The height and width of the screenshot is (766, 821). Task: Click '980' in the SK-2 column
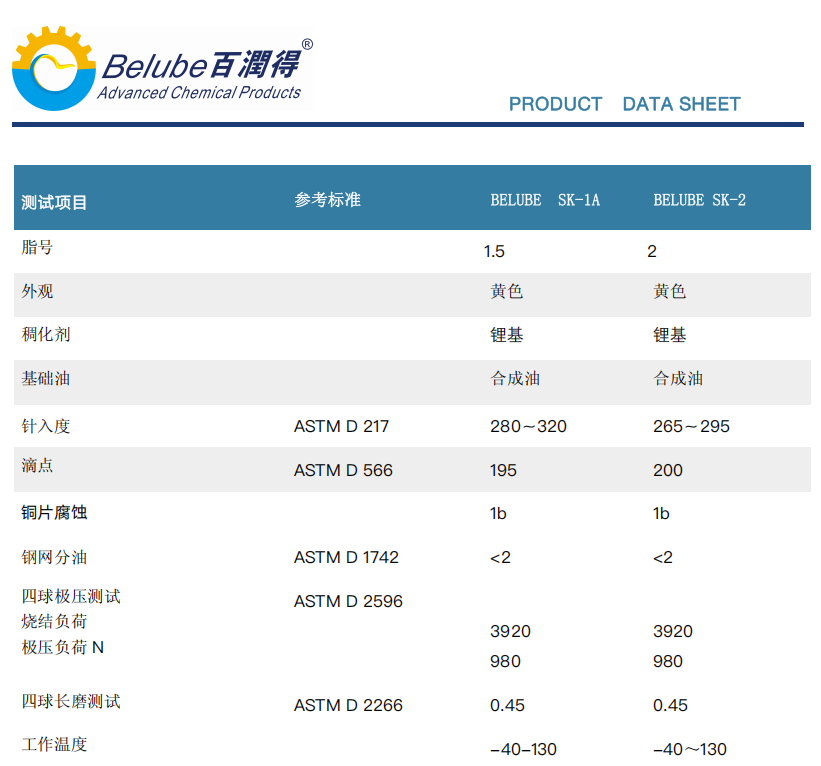pos(668,662)
